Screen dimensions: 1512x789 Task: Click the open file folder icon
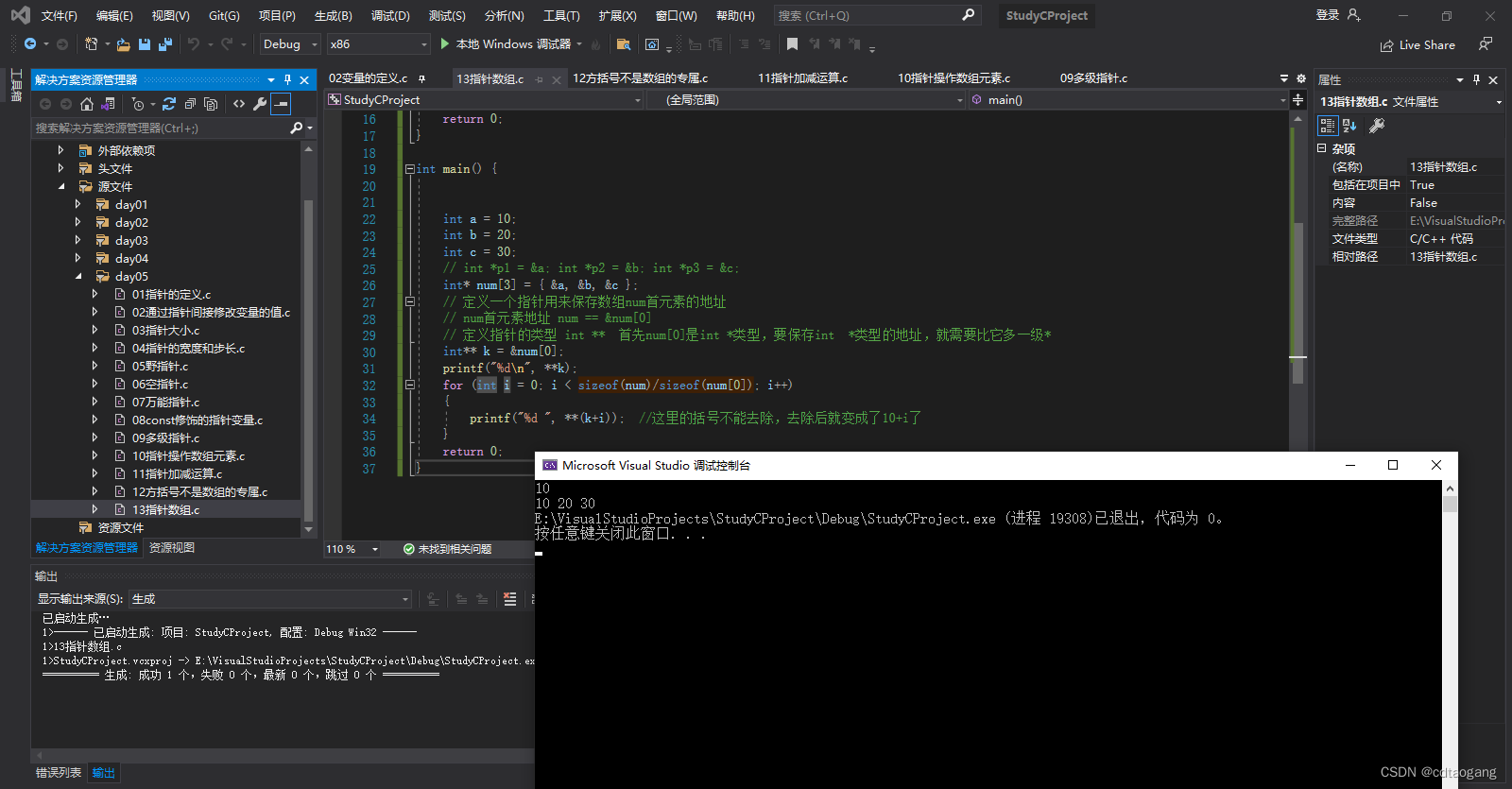[x=124, y=44]
